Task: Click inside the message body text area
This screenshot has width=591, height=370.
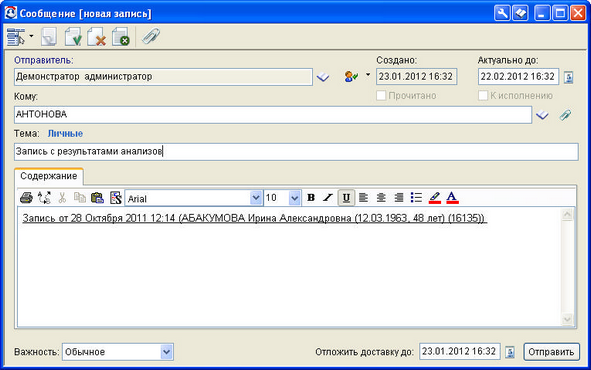Action: click(289, 268)
